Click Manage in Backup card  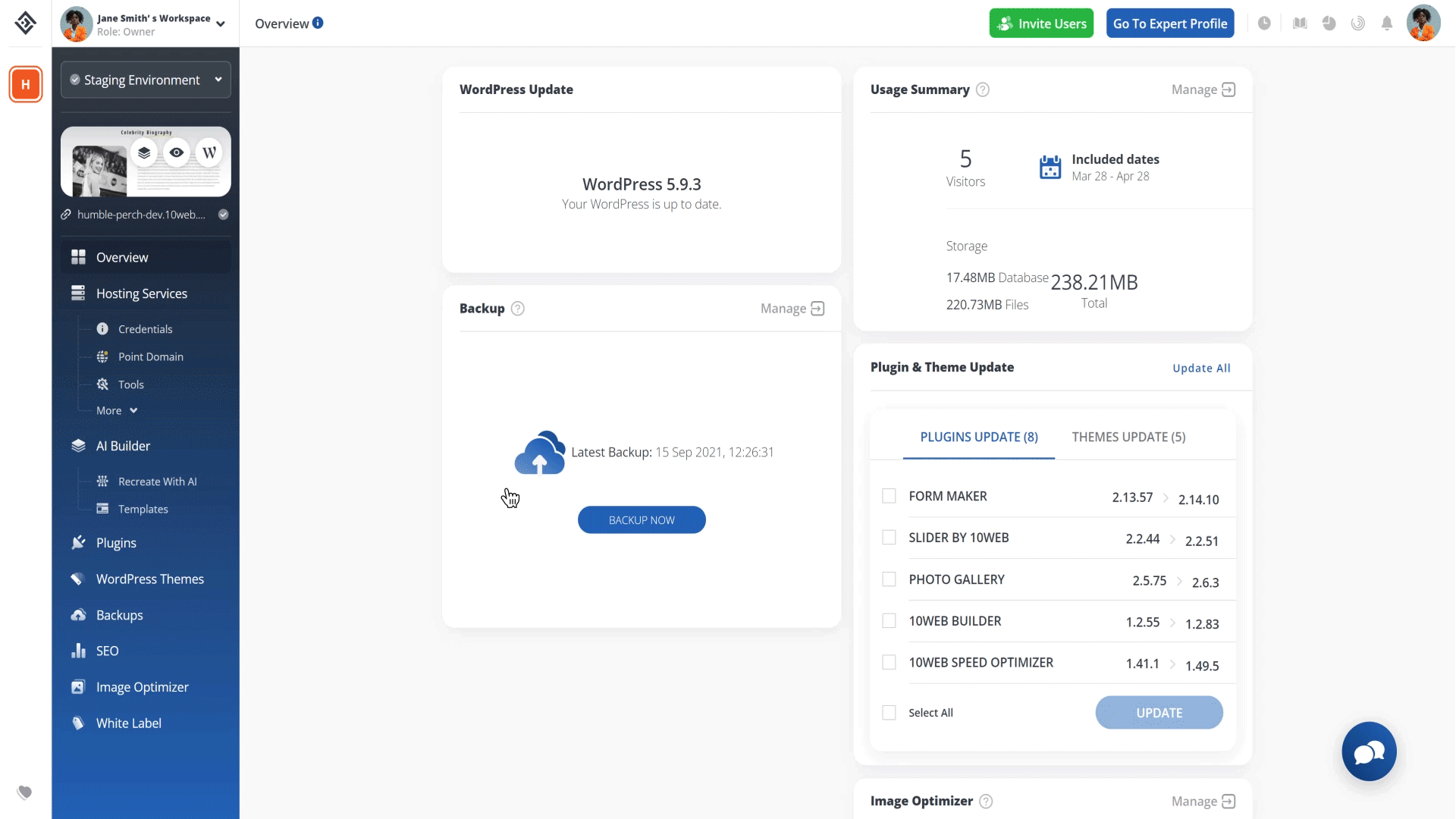[792, 309]
